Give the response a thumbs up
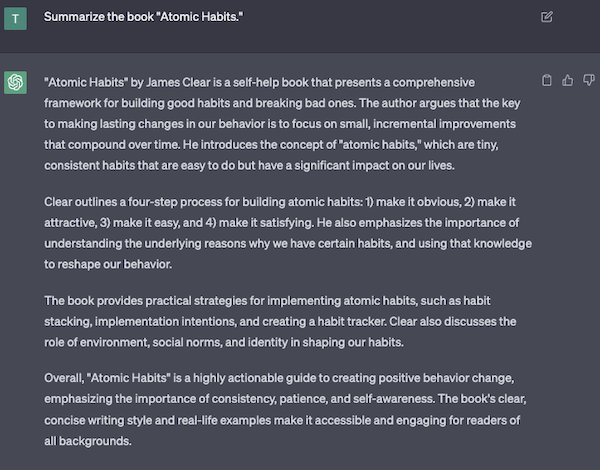 (567, 80)
